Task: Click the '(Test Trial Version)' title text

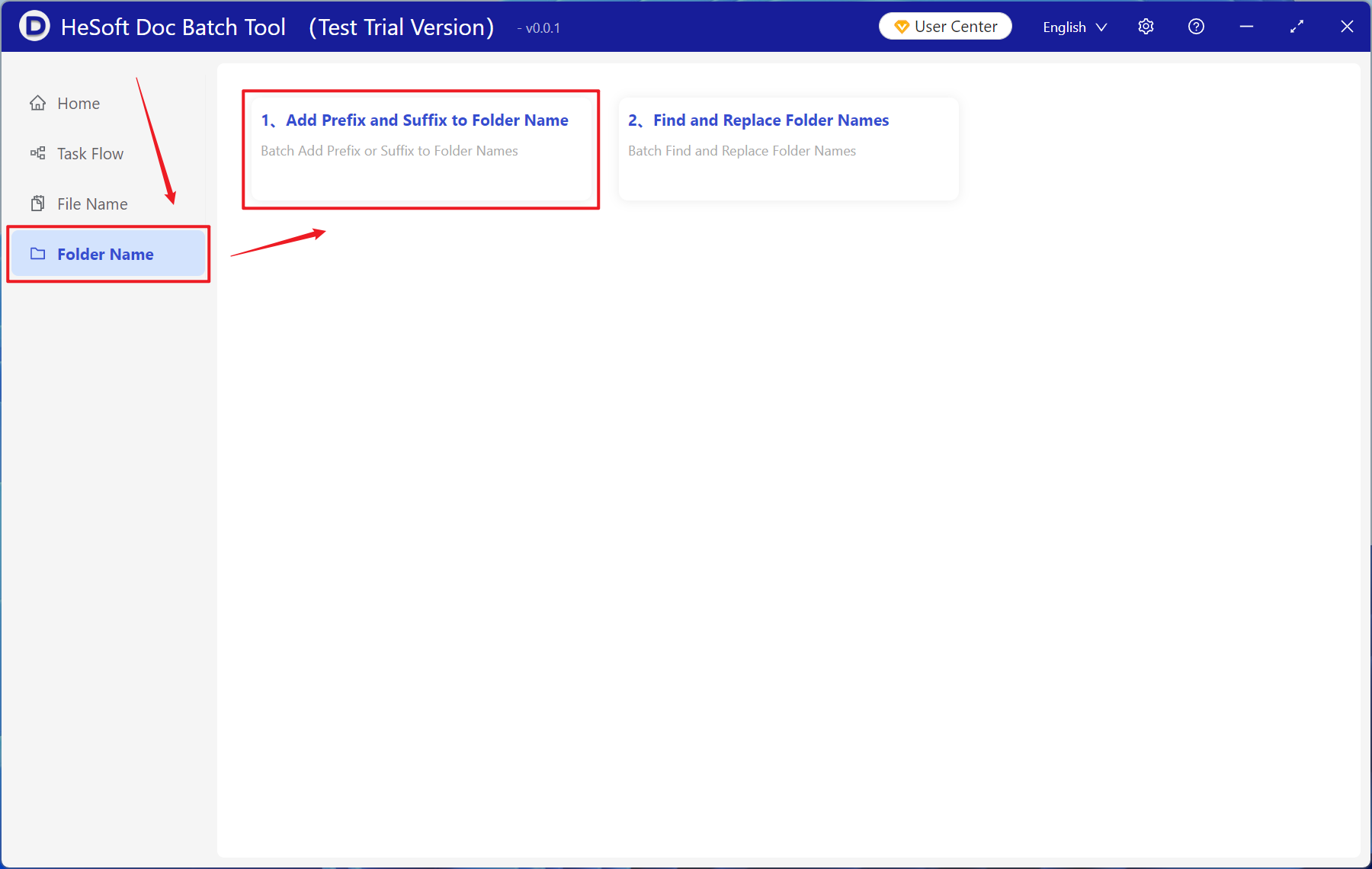Action: [402, 27]
